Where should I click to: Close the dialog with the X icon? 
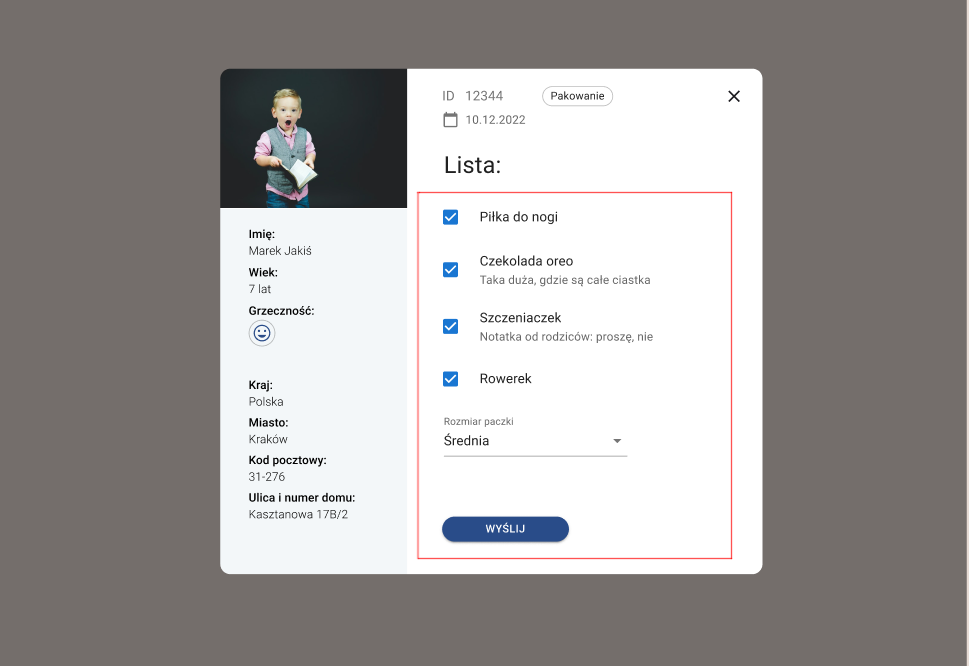(x=734, y=96)
